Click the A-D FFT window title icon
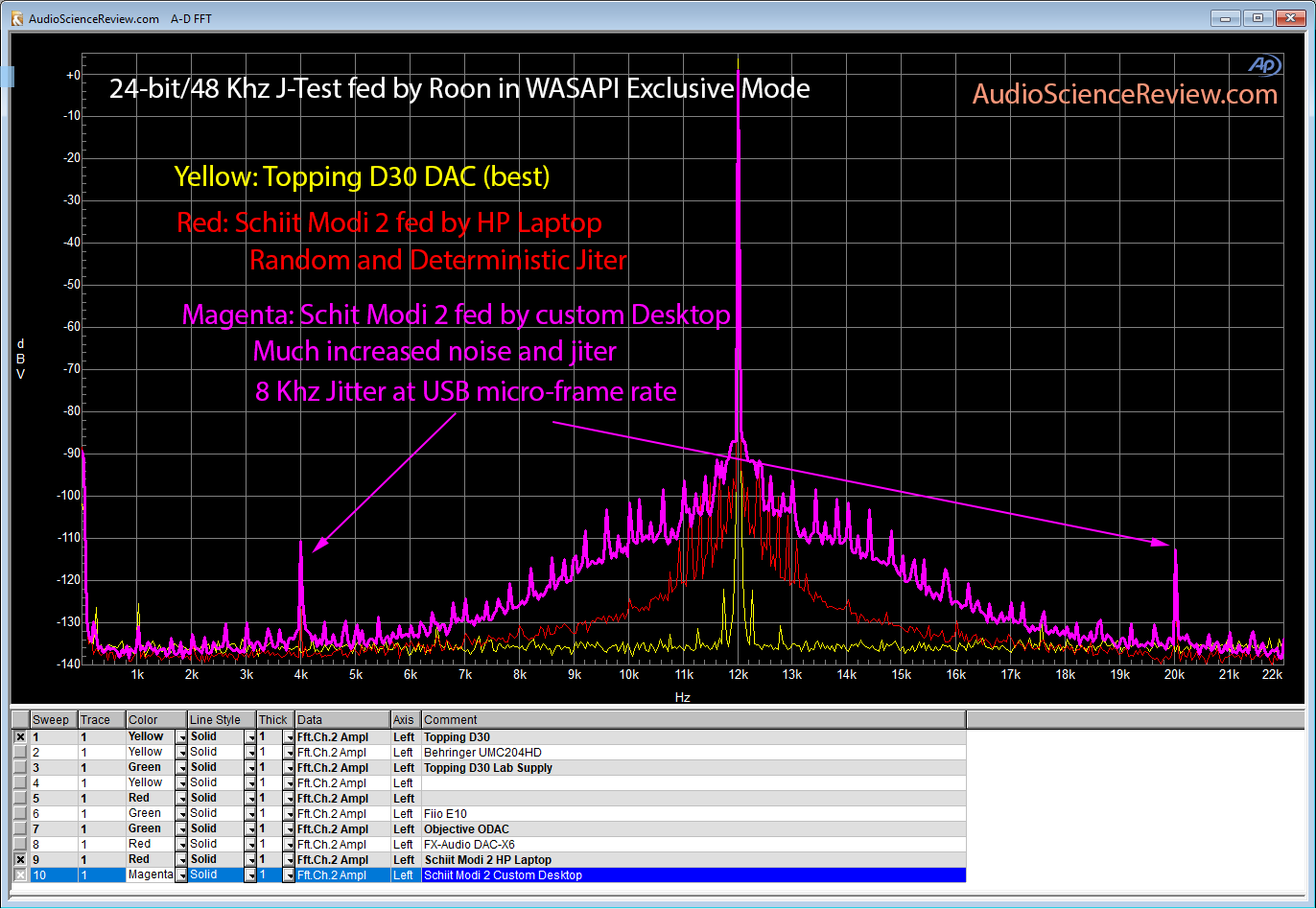This screenshot has width=1316, height=909. click(x=16, y=18)
